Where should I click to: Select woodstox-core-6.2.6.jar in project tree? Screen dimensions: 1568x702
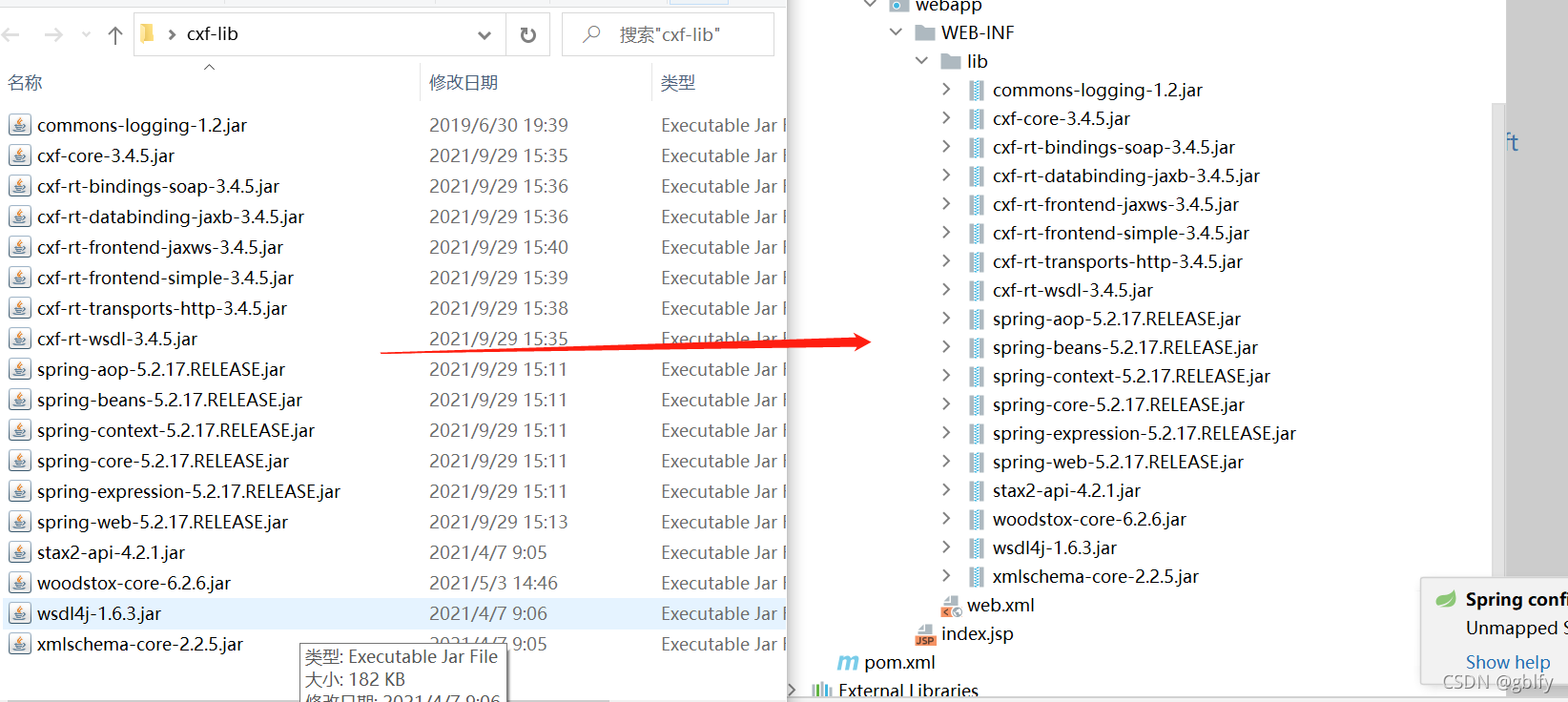pyautogui.click(x=1090, y=519)
